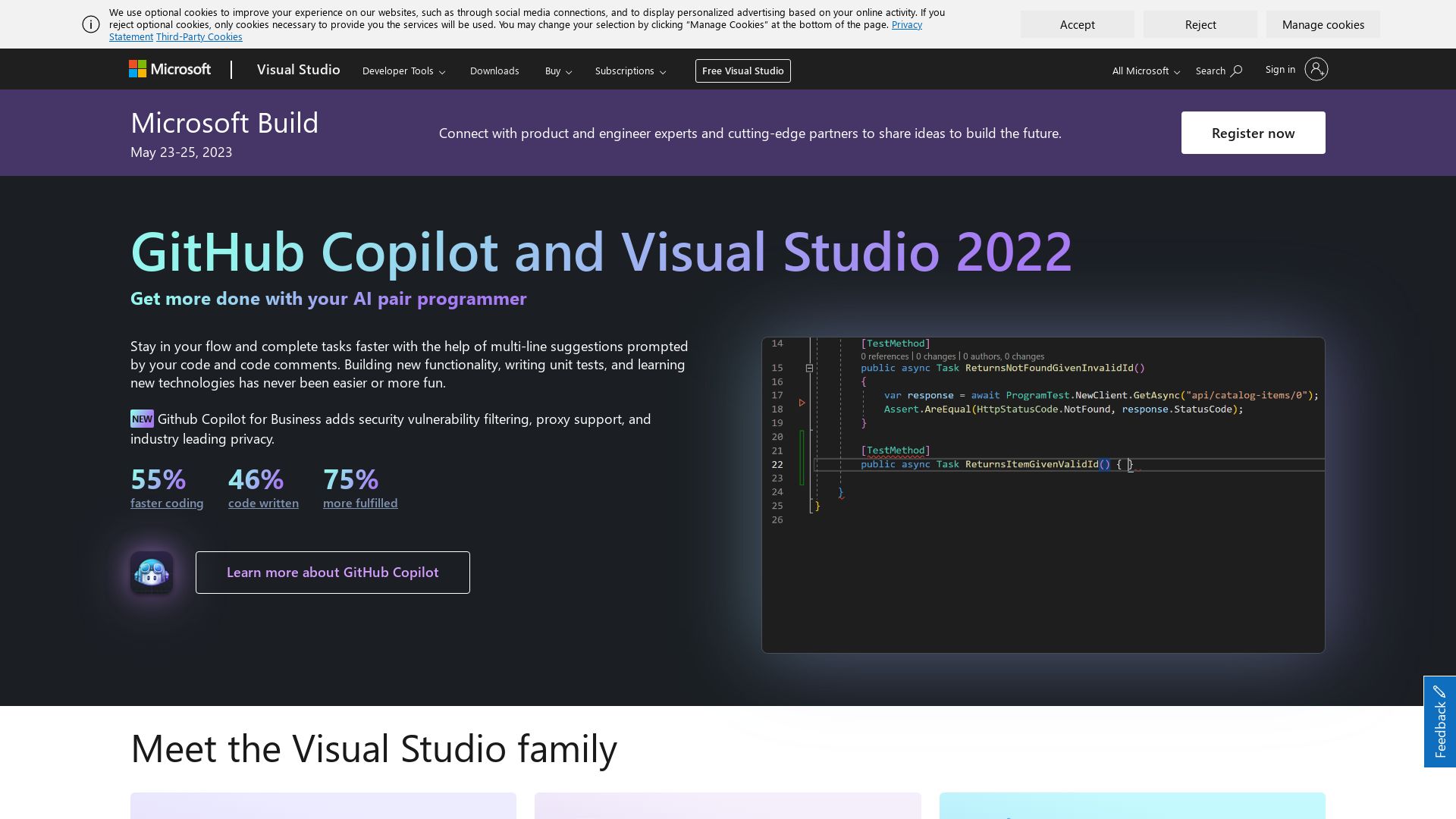
Task: Open the Developer Tools dropdown
Action: (x=403, y=71)
